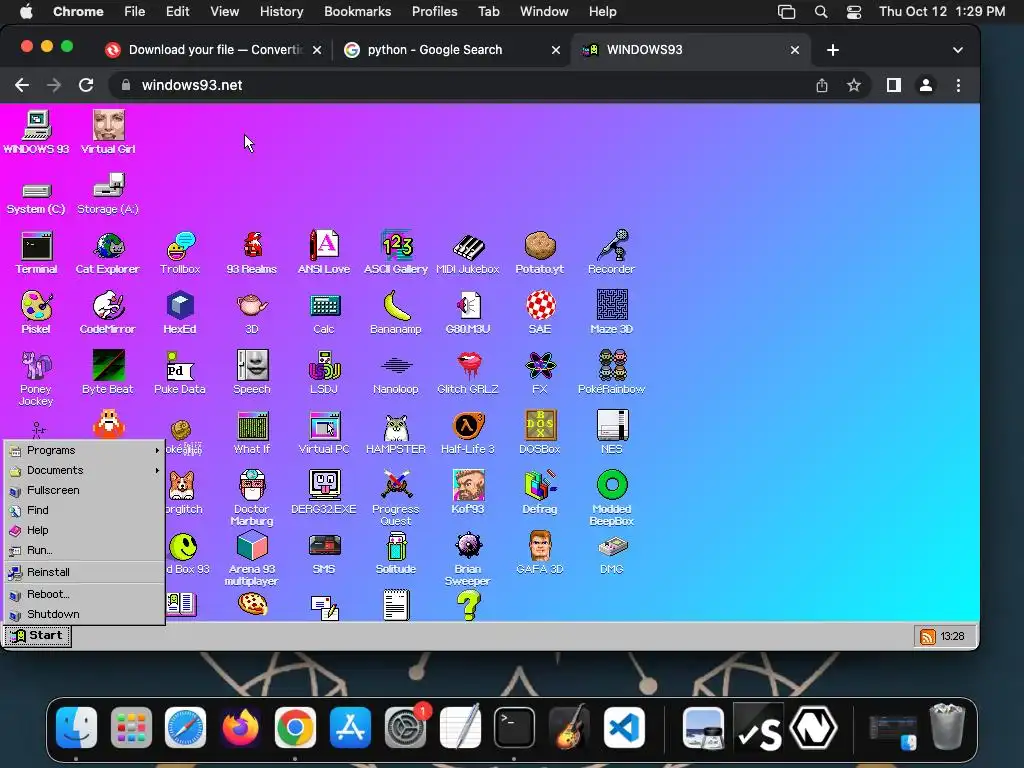Open Glitch GRLZ lips icon
The image size is (1024, 768).
(468, 373)
